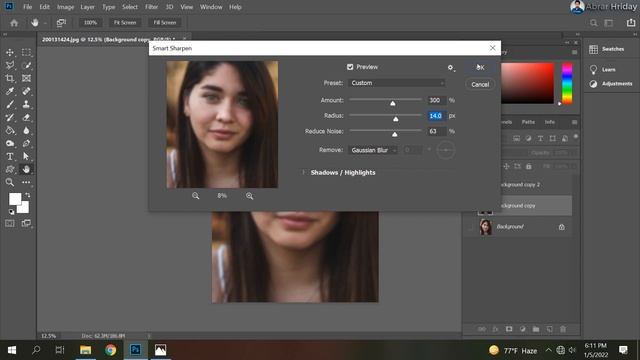Viewport: 640px width, 360px height.
Task: Select the Frame tool
Action: pyautogui.click(x=26, y=78)
